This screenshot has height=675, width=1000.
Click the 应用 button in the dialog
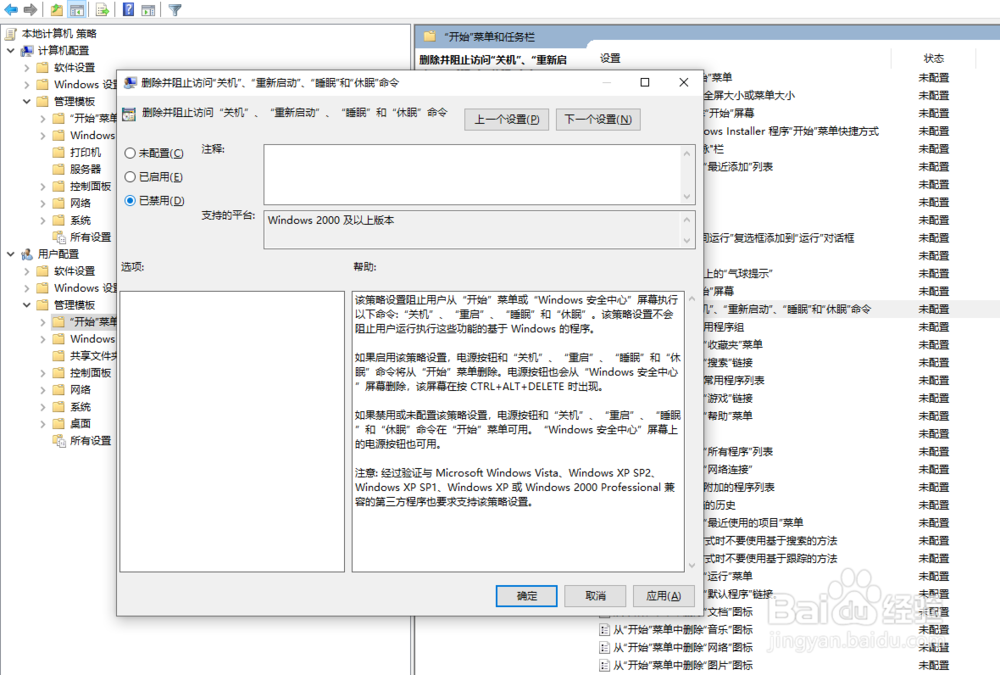click(x=664, y=596)
